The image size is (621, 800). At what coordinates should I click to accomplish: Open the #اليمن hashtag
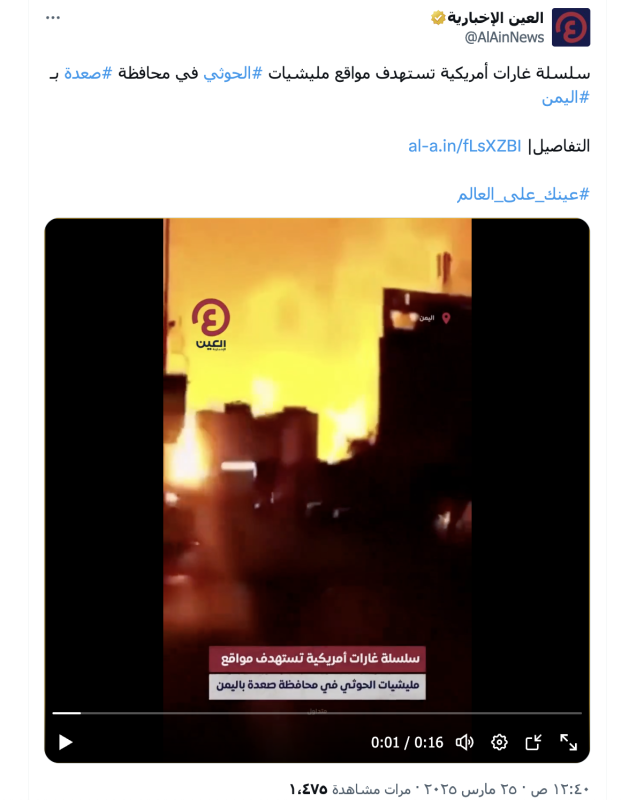[565, 97]
